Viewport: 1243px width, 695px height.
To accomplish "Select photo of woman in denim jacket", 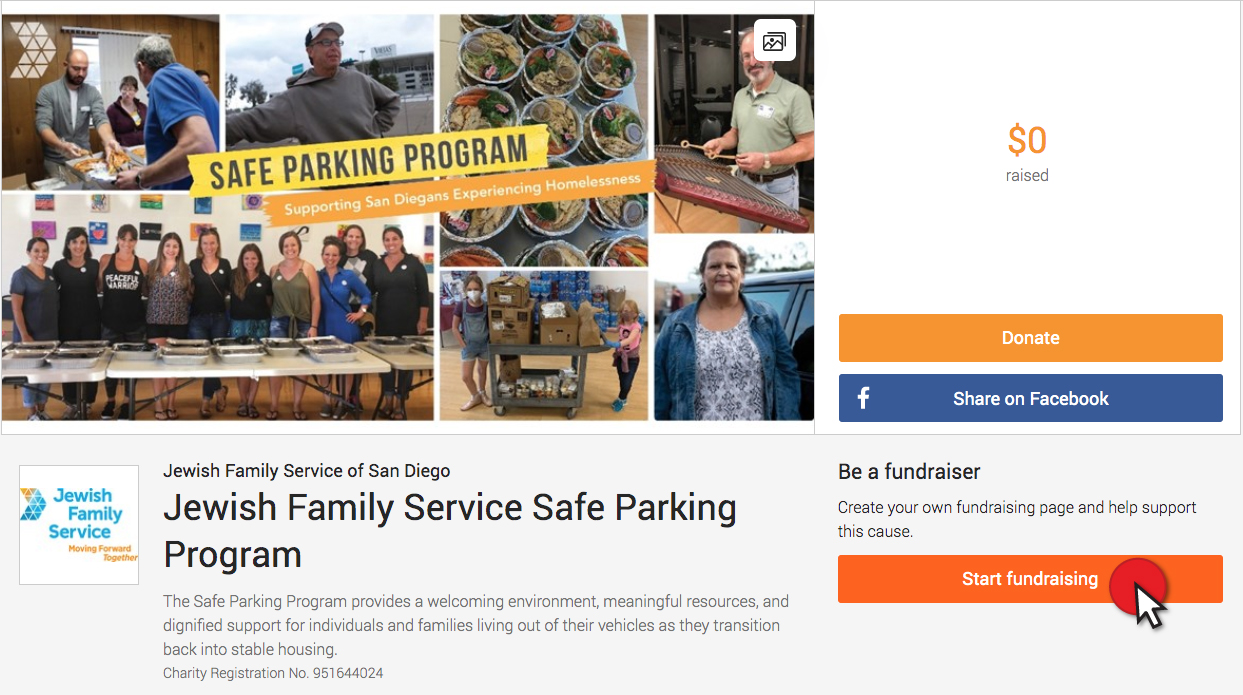I will 734,329.
